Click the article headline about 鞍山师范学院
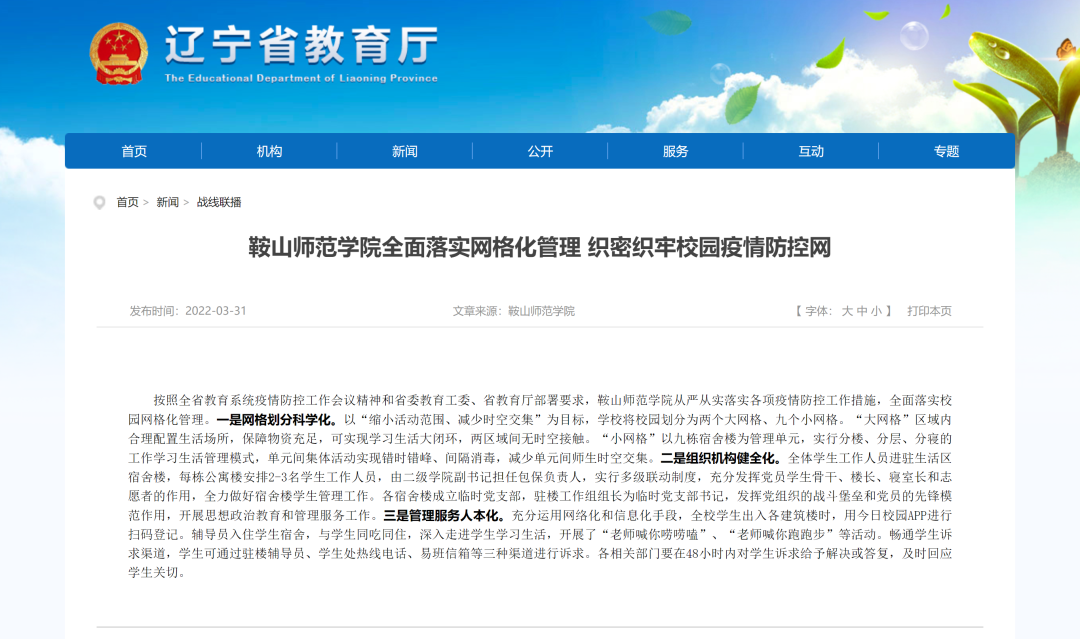Viewport: 1080px width, 639px height. [540, 247]
